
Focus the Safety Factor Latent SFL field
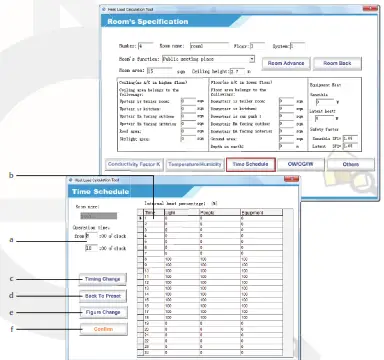point(350,146)
